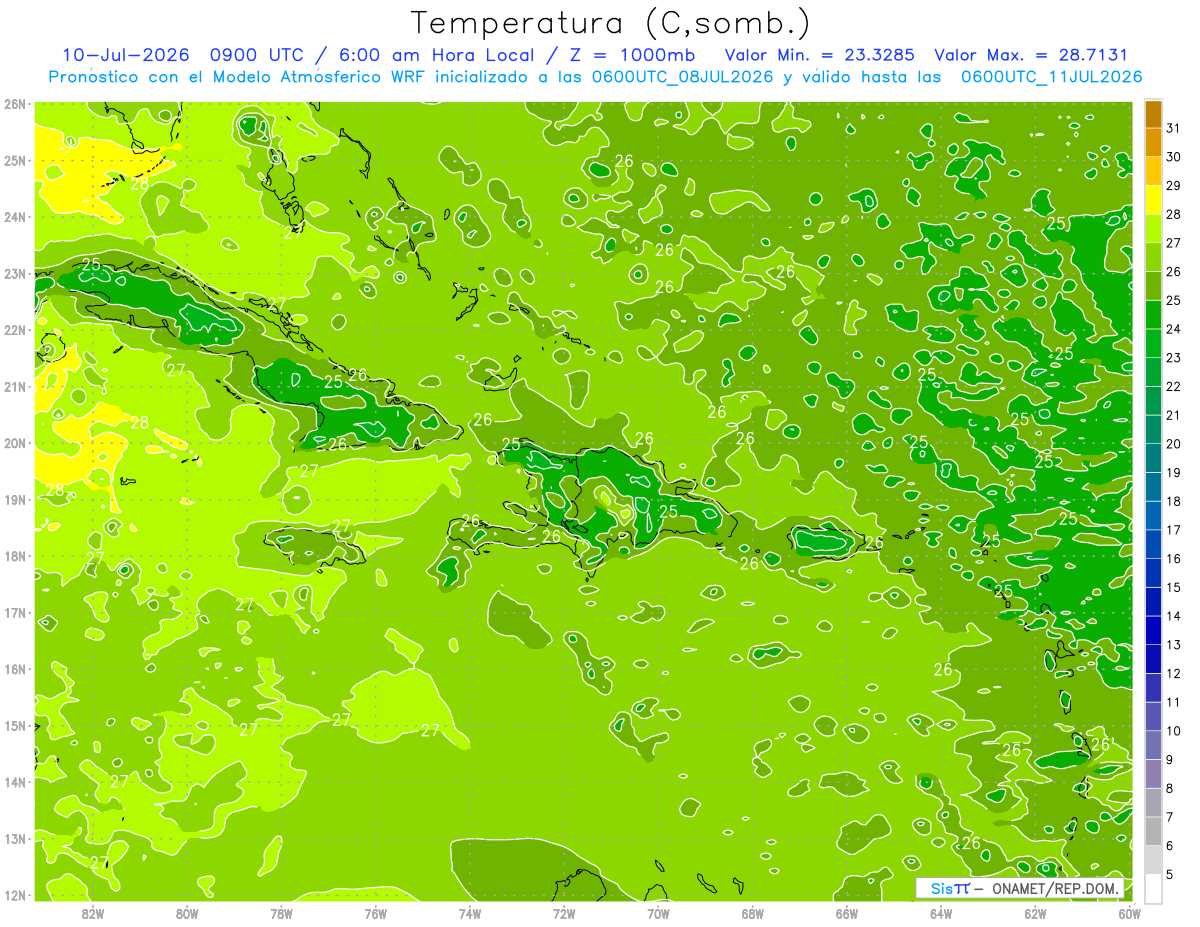This screenshot has height=927, width=1200.
Task: Click the dark orange swatch above 31 on colorbar
Action: 1153,114
